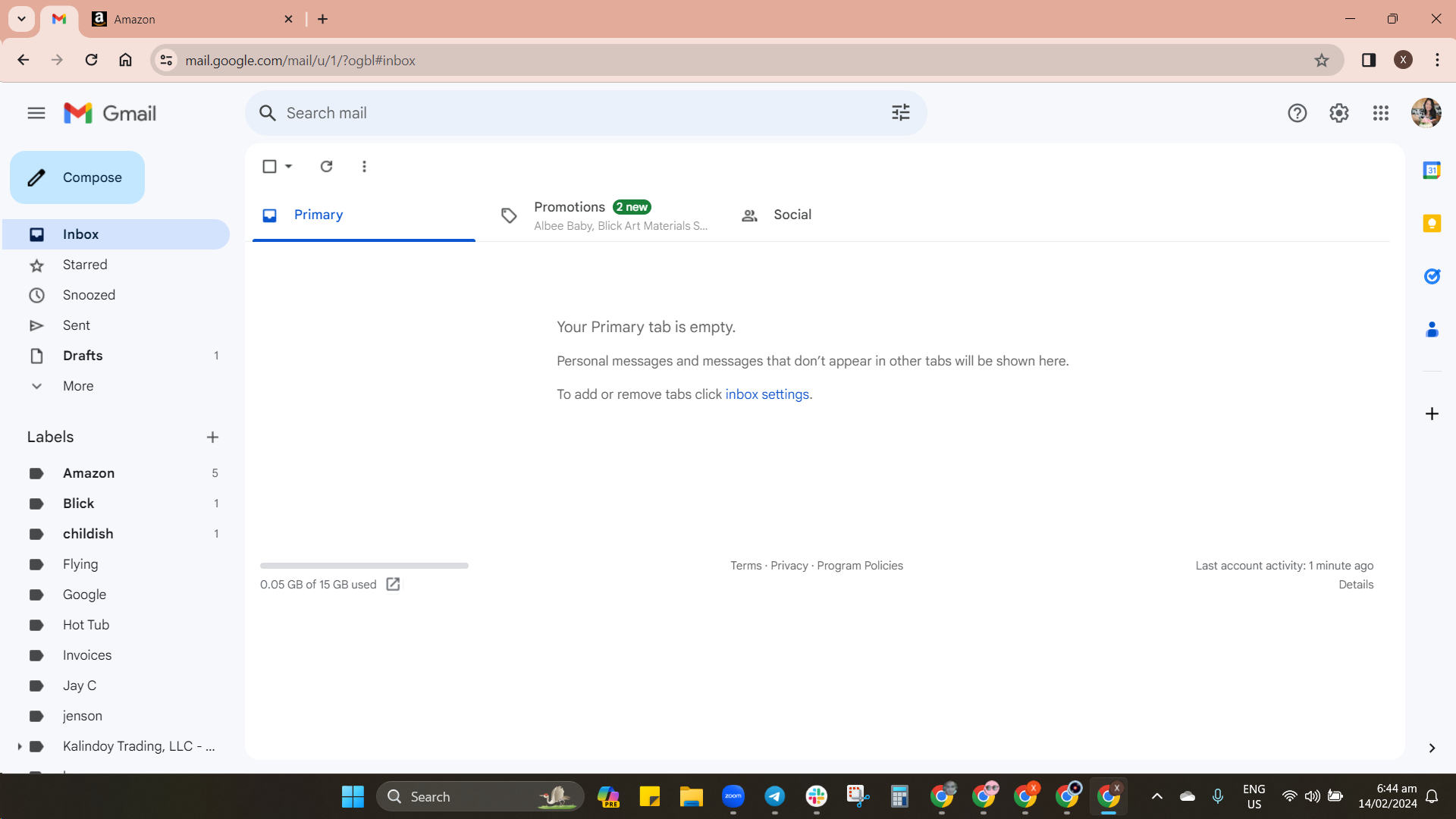Bookmark this page star icon
This screenshot has width=1456, height=819.
(1322, 60)
